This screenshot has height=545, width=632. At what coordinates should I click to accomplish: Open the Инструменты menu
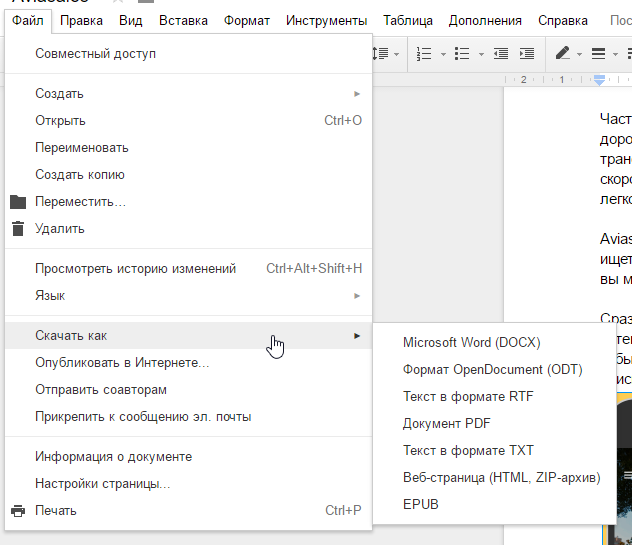coord(326,20)
